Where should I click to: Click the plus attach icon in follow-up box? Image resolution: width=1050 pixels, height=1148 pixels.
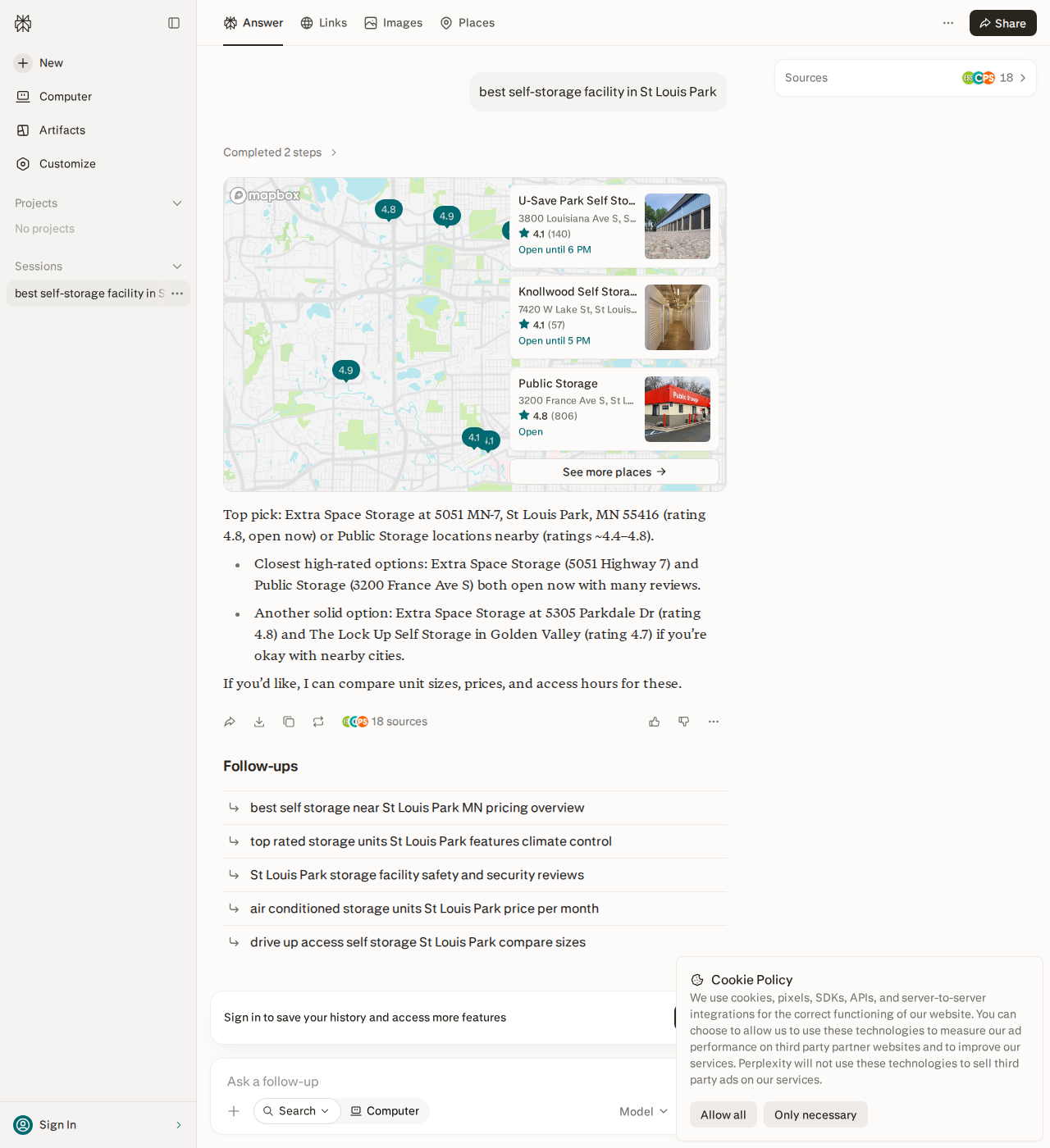coord(234,1111)
